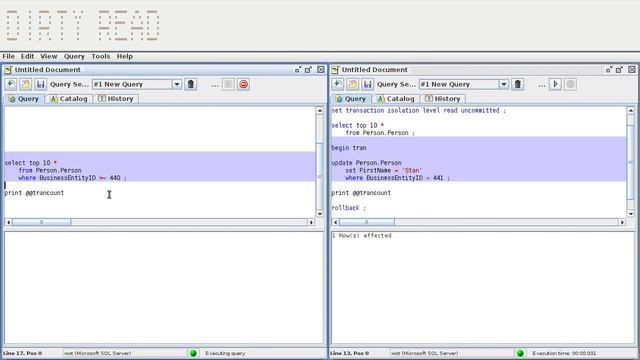Maximize the left Untitled Document window
Image resolution: width=640 pixels, height=360 pixels.
click(309, 70)
